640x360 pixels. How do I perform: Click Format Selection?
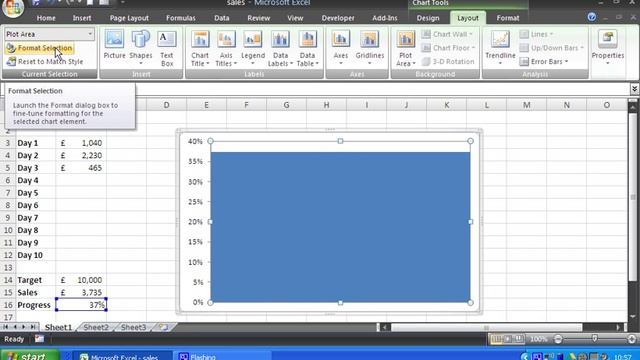pyautogui.click(x=39, y=48)
